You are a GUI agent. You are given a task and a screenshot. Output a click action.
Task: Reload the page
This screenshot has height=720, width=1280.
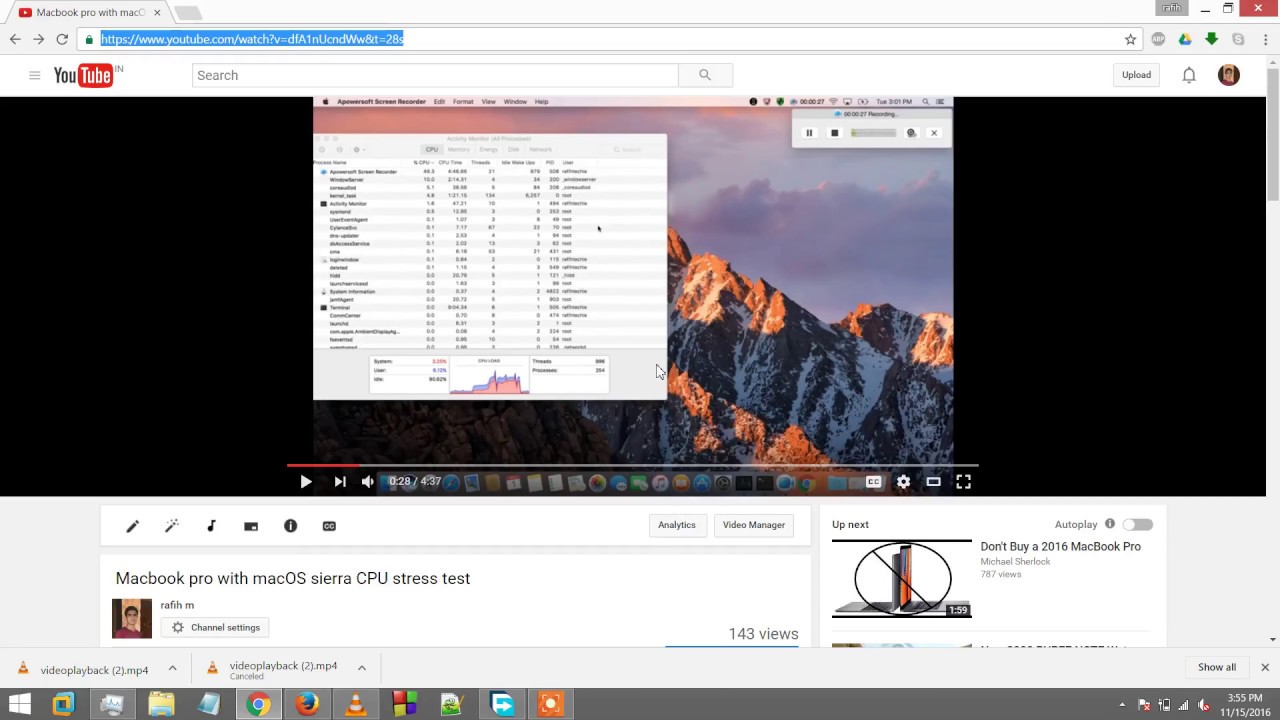(62, 39)
